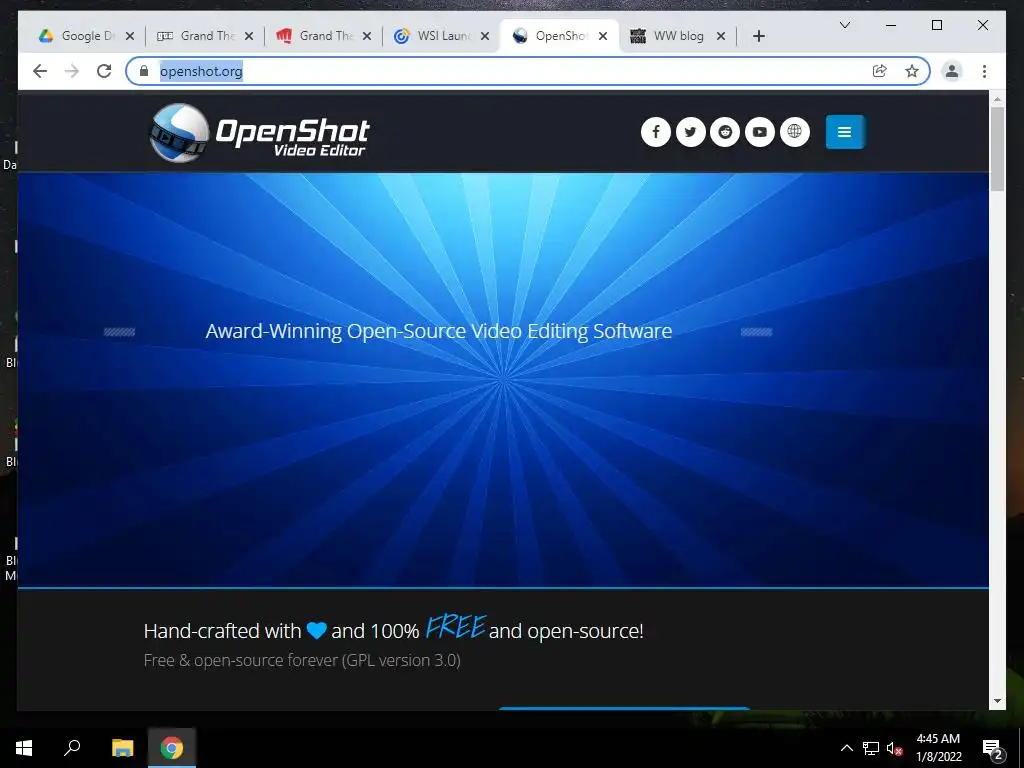Open OpenShot's YouTube icon

760,132
